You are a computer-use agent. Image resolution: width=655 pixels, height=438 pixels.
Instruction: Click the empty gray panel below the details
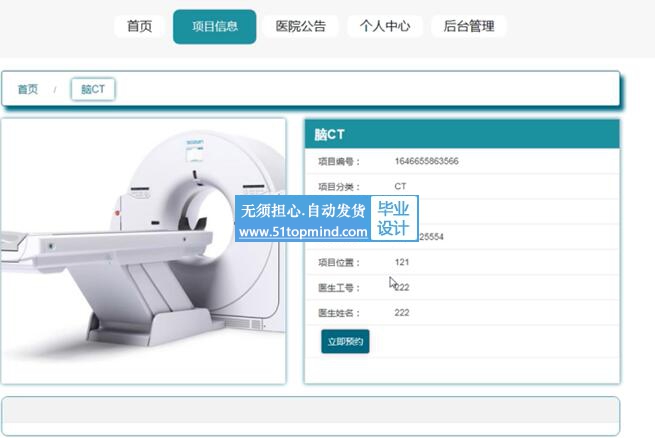[310, 416]
